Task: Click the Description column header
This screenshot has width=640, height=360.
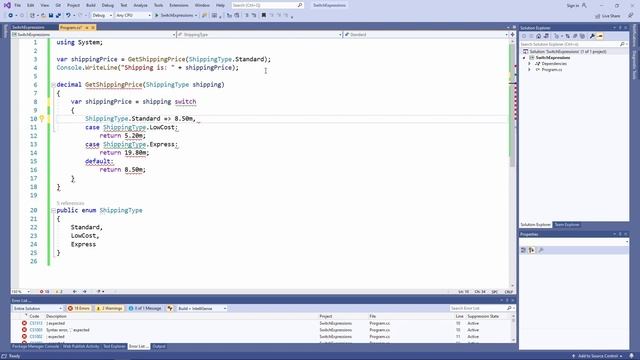Action: (x=56, y=316)
